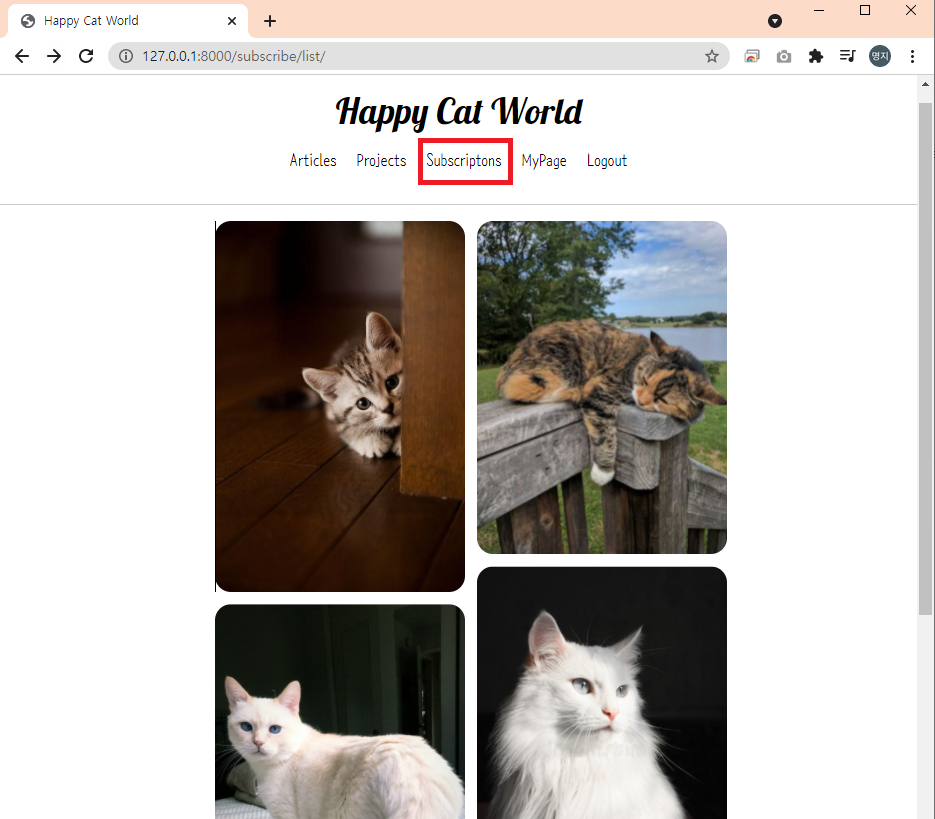Open the media control playlist icon
The width and height of the screenshot is (935, 819).
pos(847,56)
